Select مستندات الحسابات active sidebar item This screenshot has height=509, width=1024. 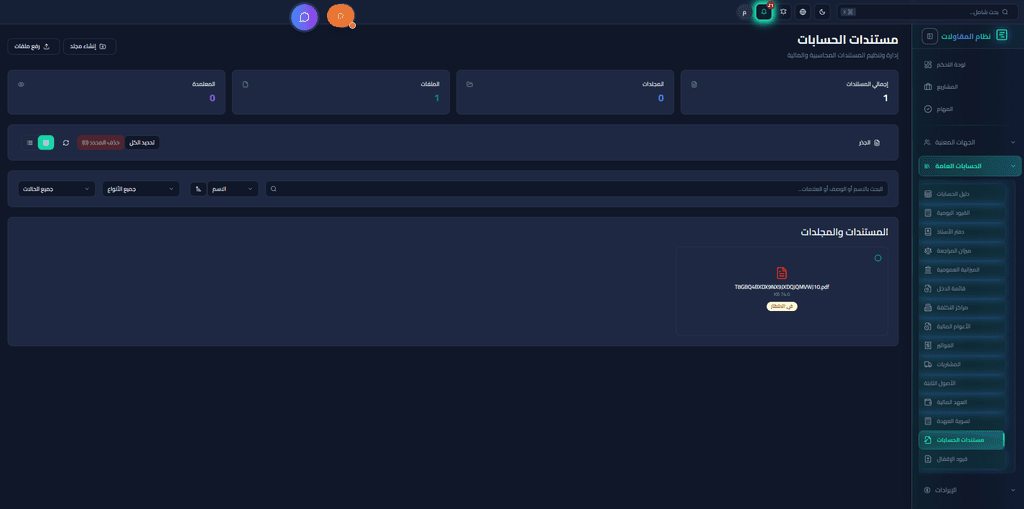coord(961,440)
